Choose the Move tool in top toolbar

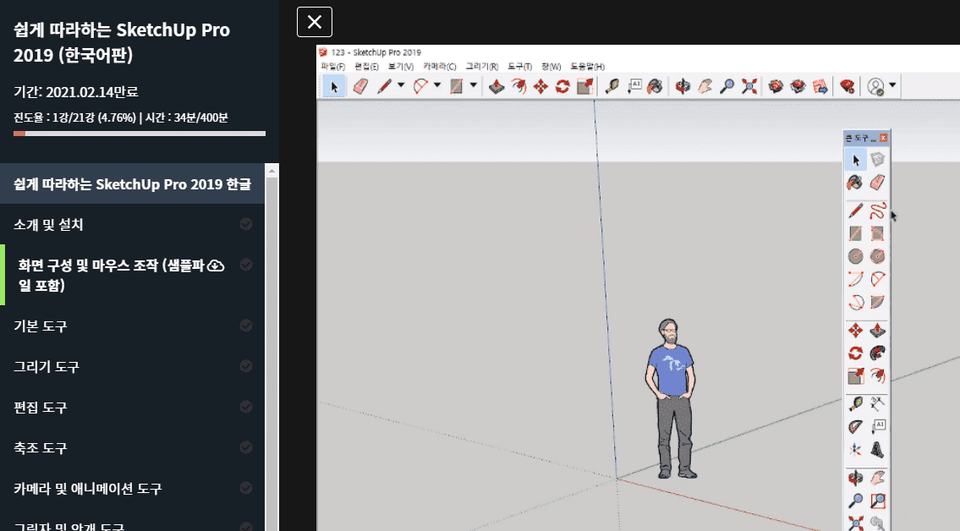click(541, 86)
